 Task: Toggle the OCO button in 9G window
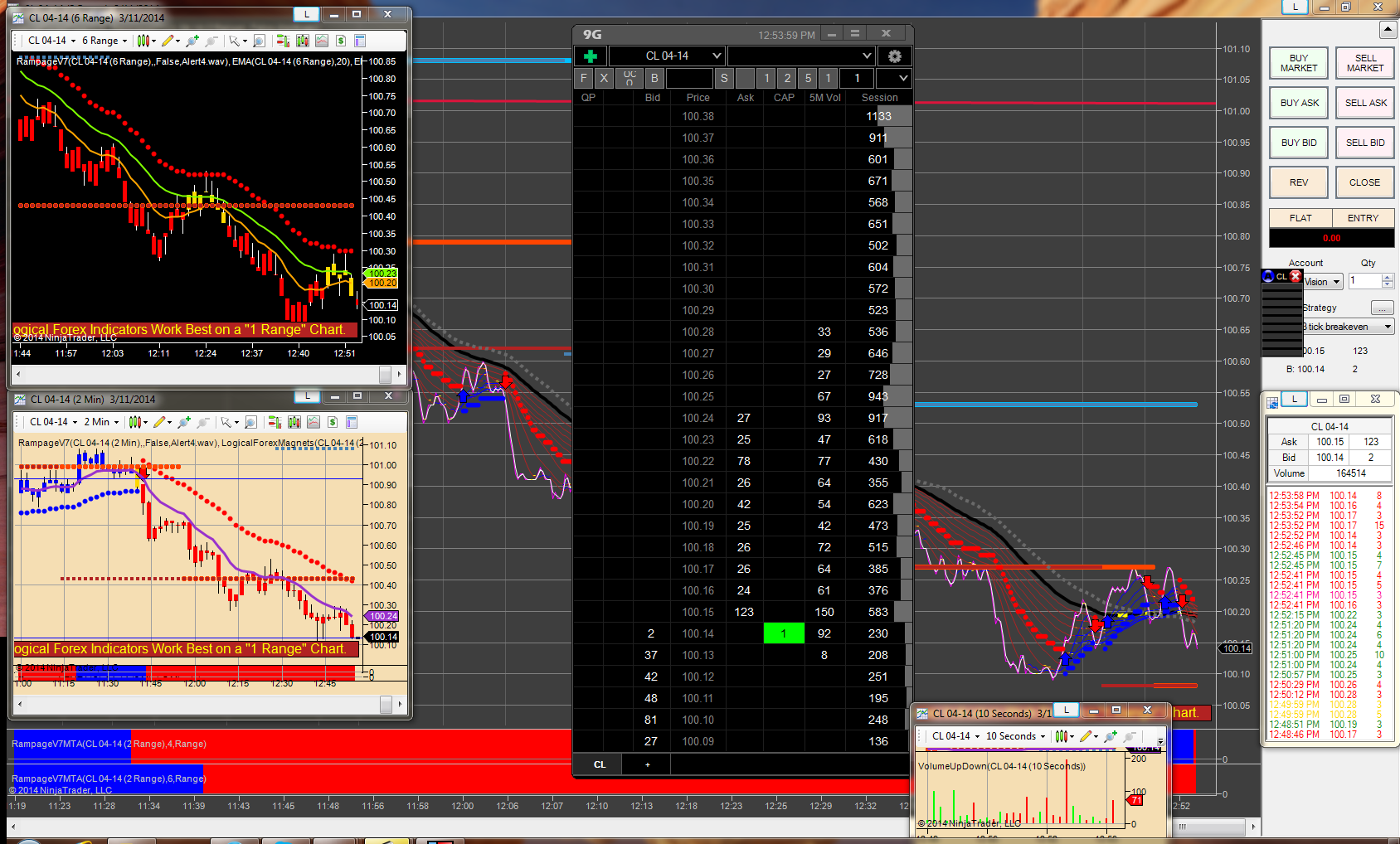tap(630, 78)
